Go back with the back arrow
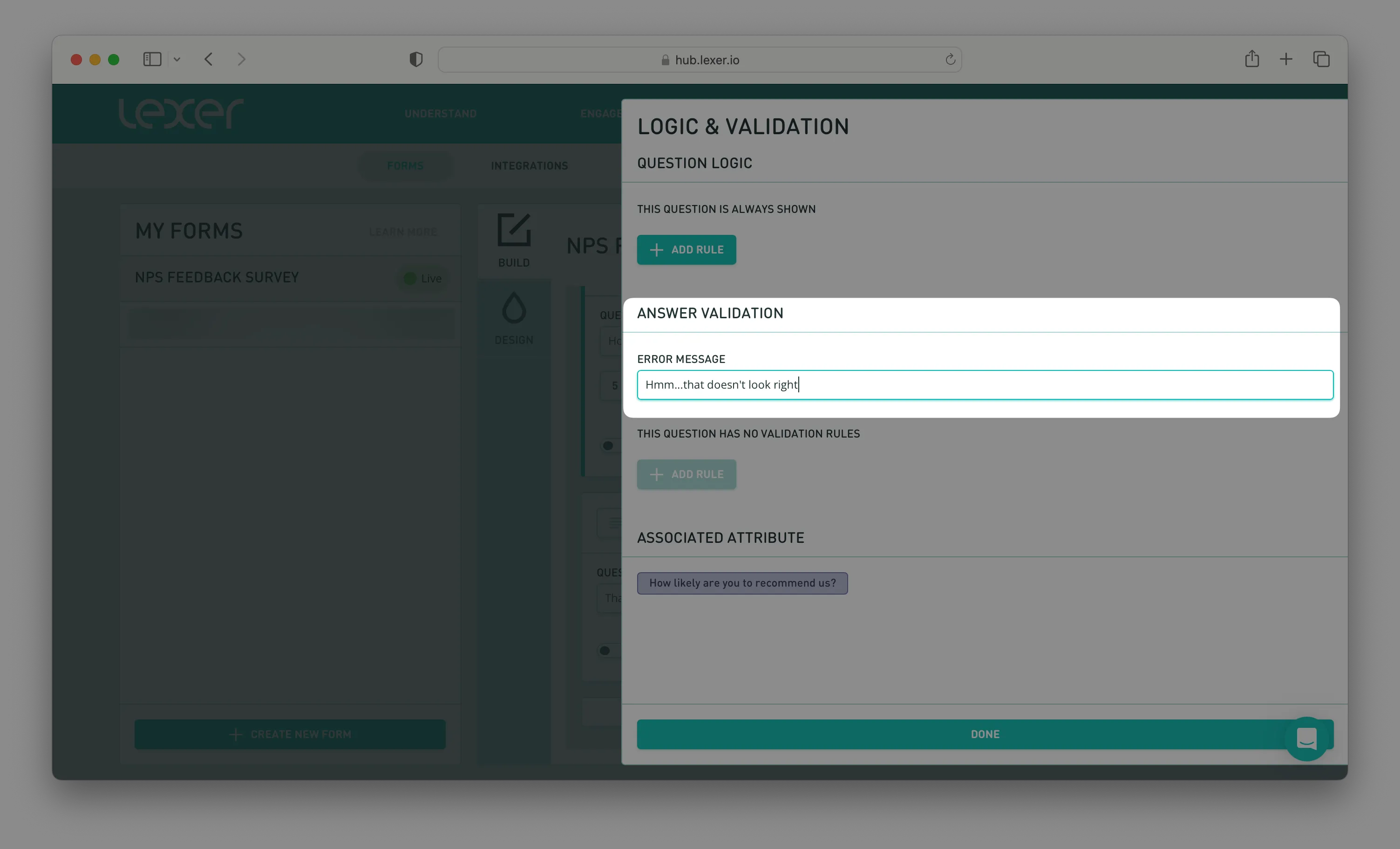 [x=209, y=59]
